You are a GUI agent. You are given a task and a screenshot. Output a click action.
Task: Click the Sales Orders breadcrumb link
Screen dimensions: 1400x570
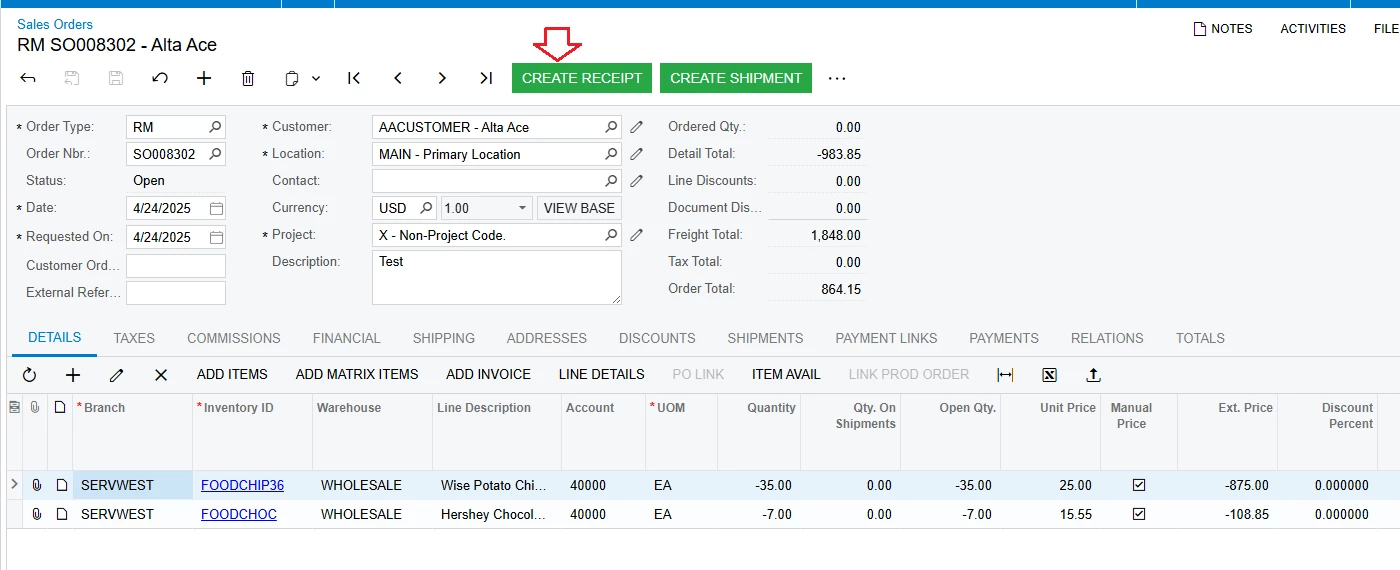(55, 24)
